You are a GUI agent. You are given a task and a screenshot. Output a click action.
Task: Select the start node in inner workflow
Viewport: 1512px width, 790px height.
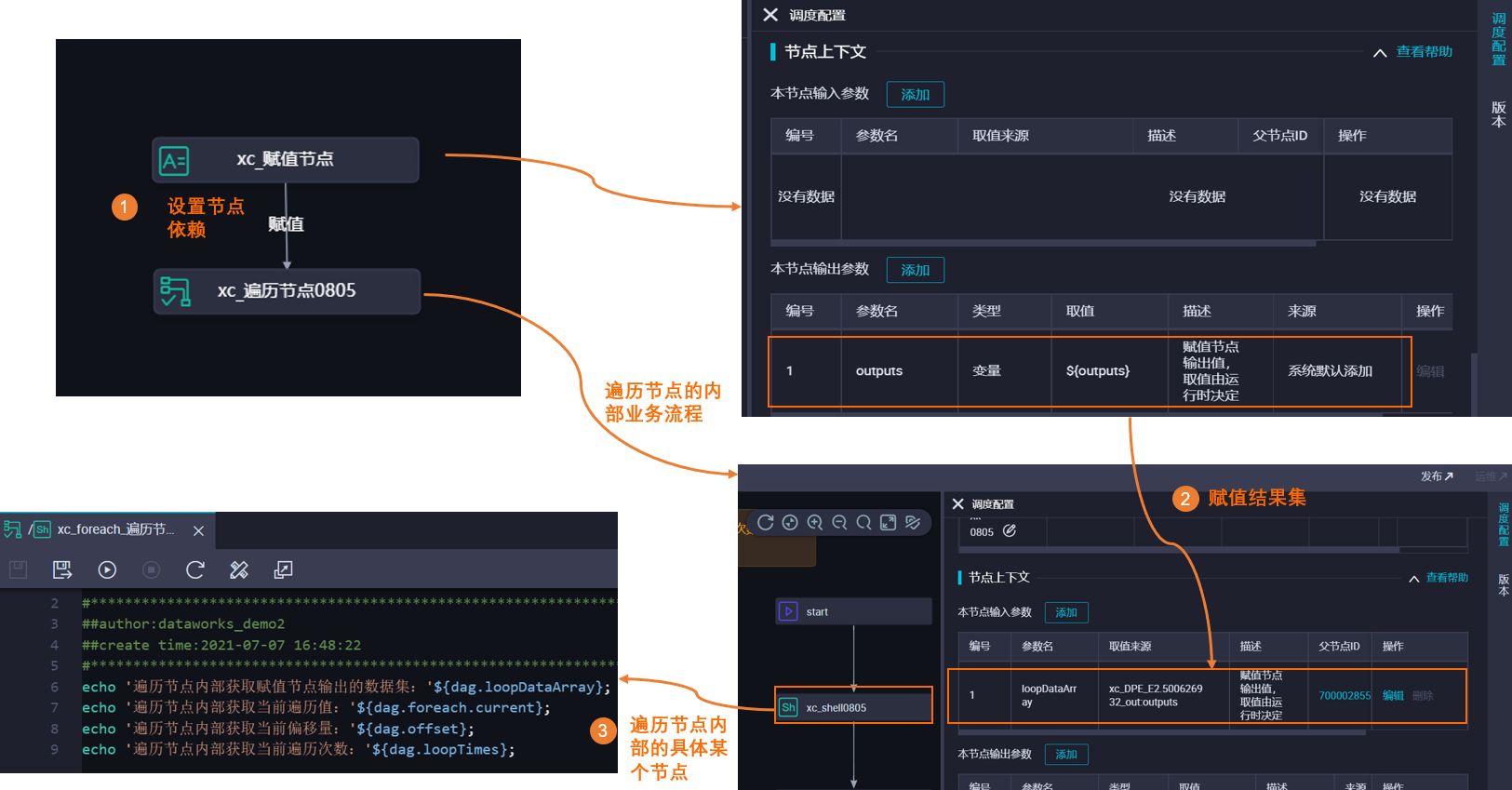(x=853, y=611)
